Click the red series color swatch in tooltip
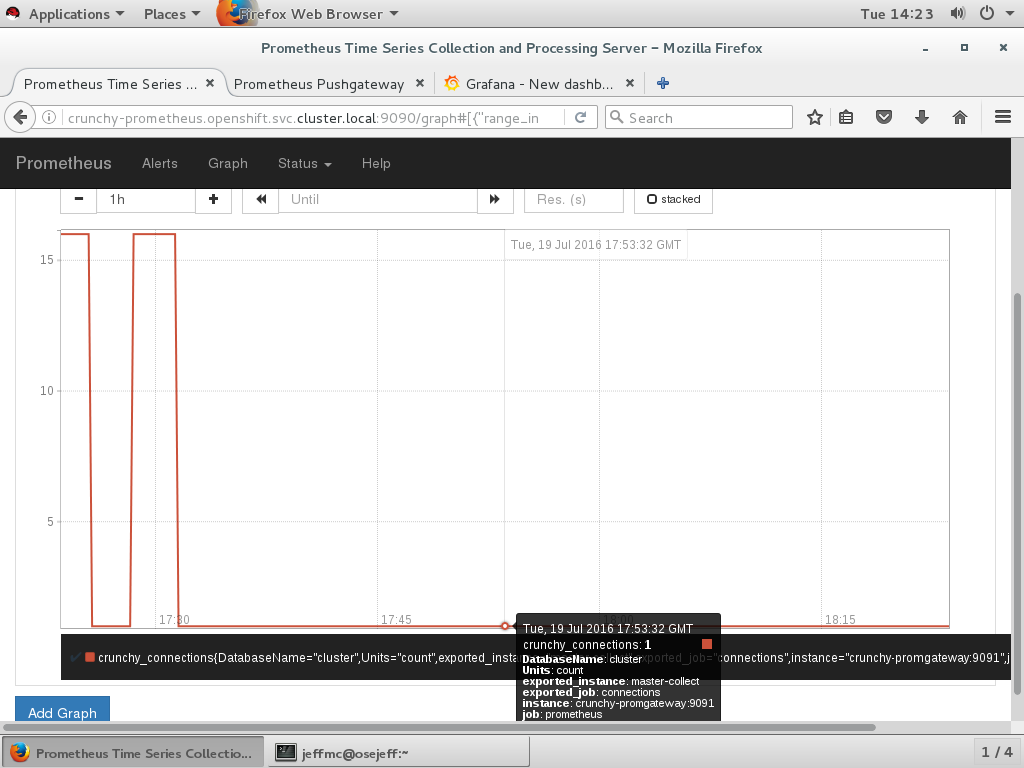The width and height of the screenshot is (1024, 768). pyautogui.click(x=707, y=645)
